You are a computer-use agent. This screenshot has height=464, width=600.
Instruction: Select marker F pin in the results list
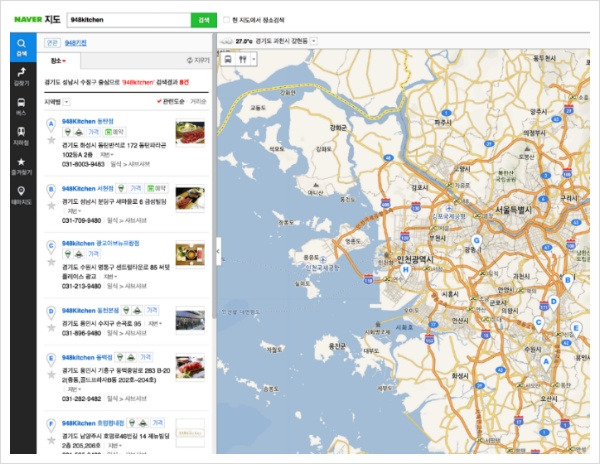(x=51, y=425)
